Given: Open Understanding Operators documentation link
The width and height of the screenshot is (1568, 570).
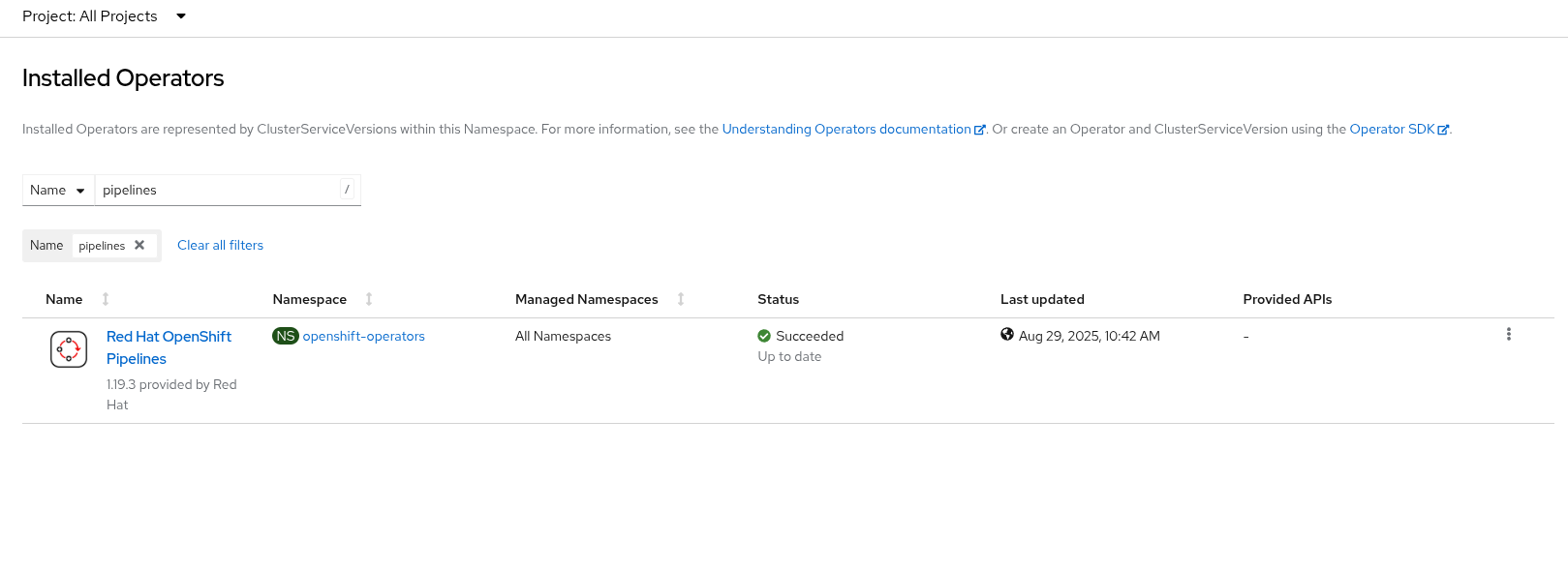Looking at the screenshot, I should pos(846,130).
